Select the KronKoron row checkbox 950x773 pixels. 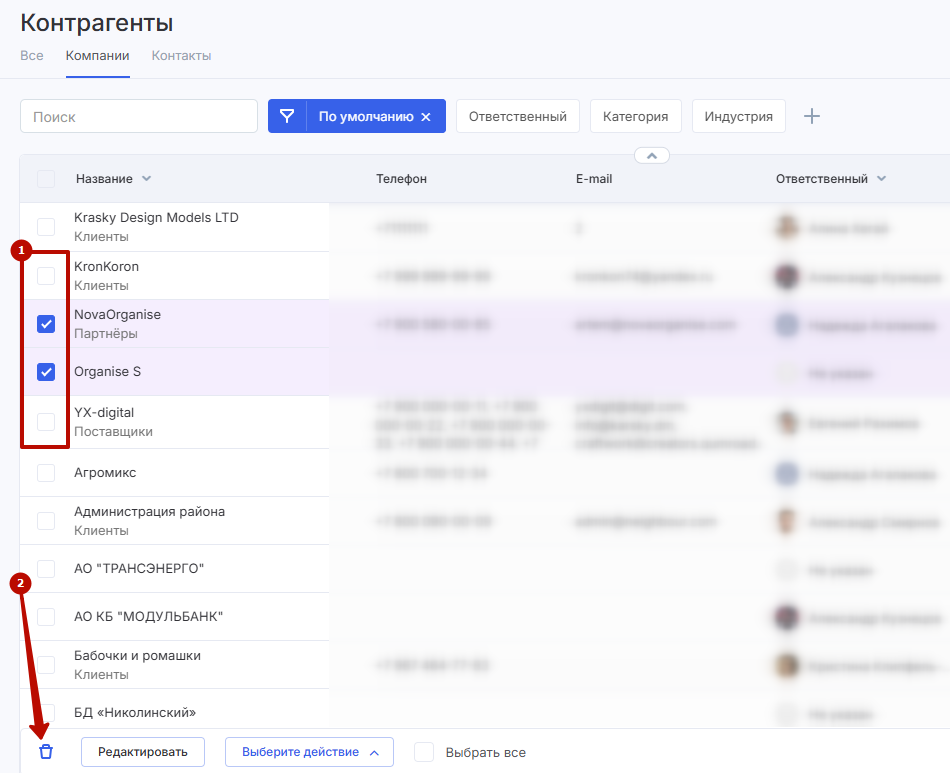click(46, 276)
